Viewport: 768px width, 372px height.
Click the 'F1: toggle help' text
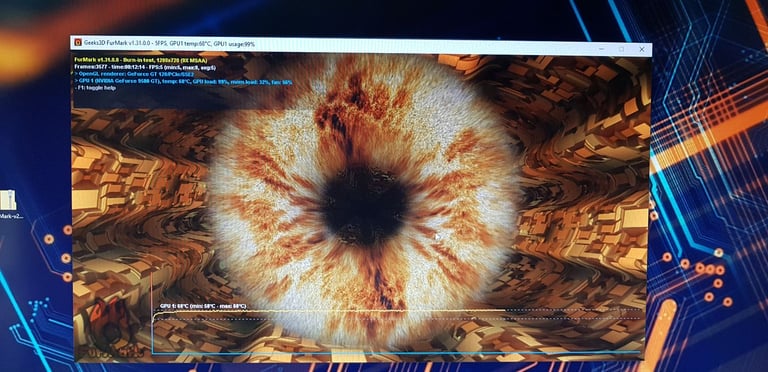click(96, 89)
